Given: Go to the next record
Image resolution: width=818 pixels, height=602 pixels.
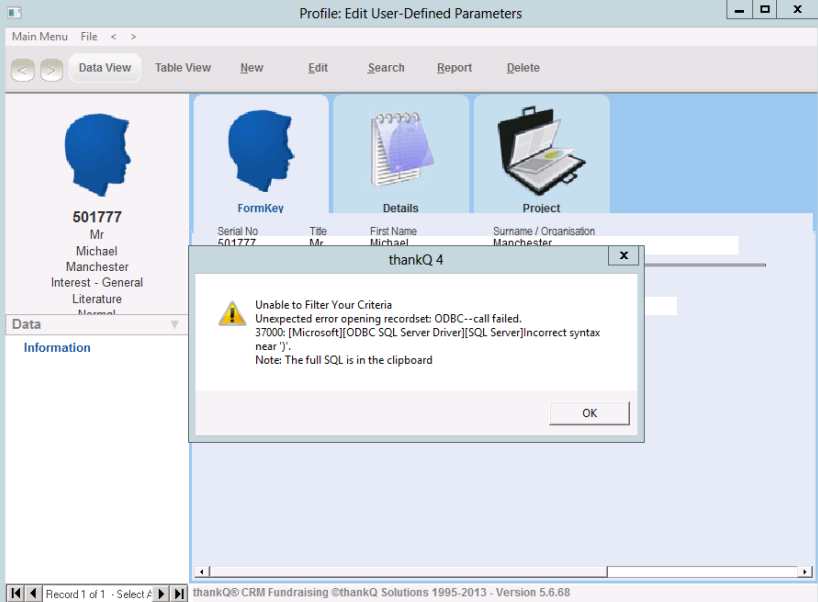Looking at the screenshot, I should [162, 594].
